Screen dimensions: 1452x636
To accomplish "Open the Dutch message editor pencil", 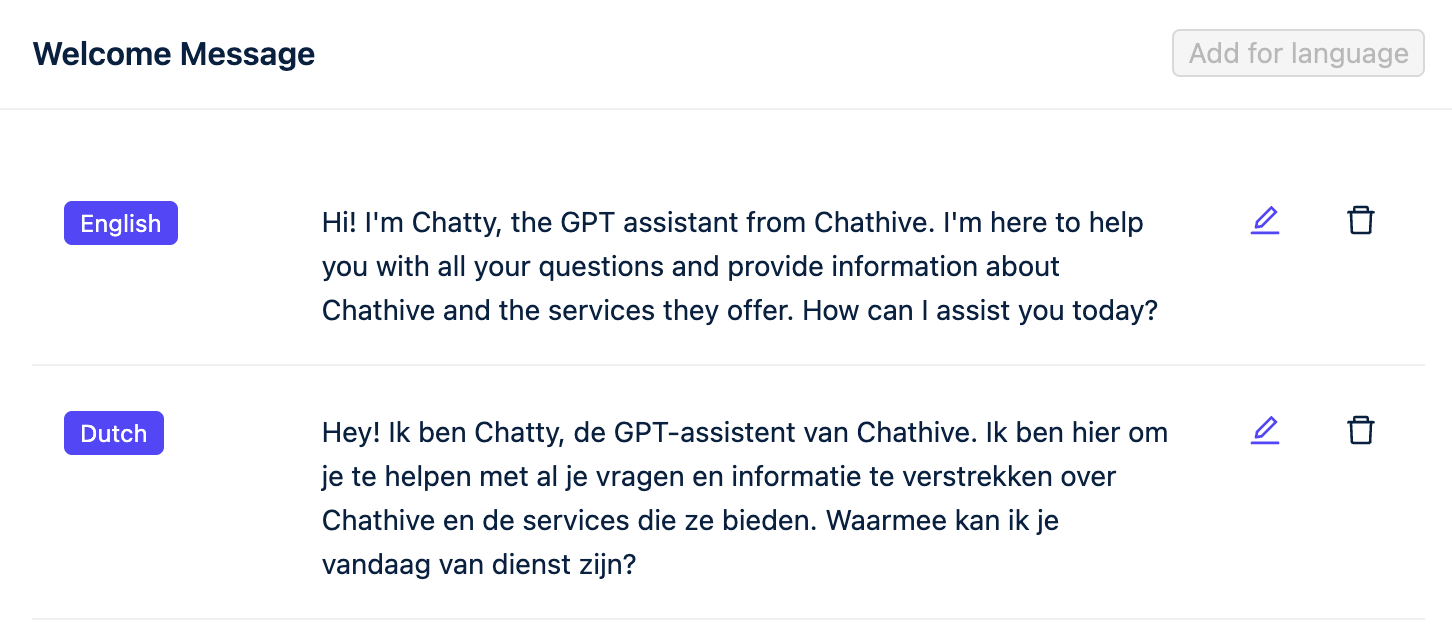I will [1265, 431].
